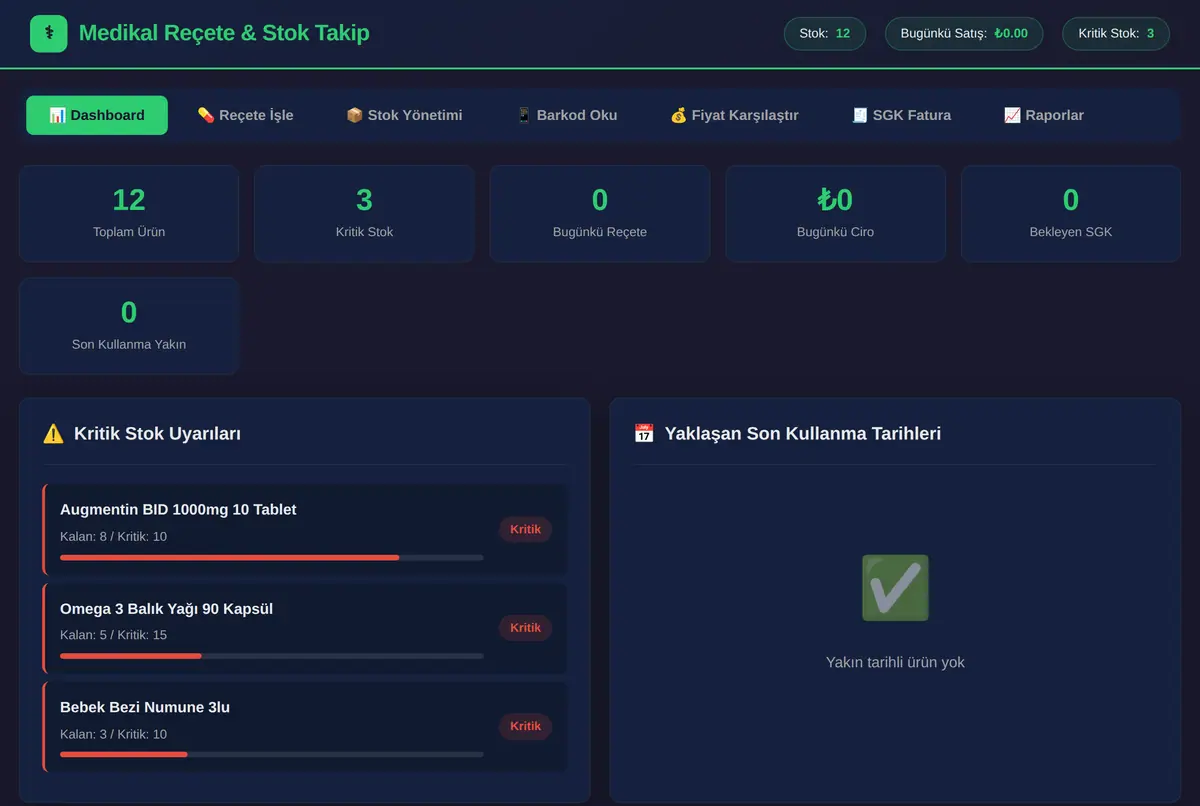Click the Omega 3 Balık Yağı 90 Kapsül name
The image size is (1200, 806).
coord(166,609)
